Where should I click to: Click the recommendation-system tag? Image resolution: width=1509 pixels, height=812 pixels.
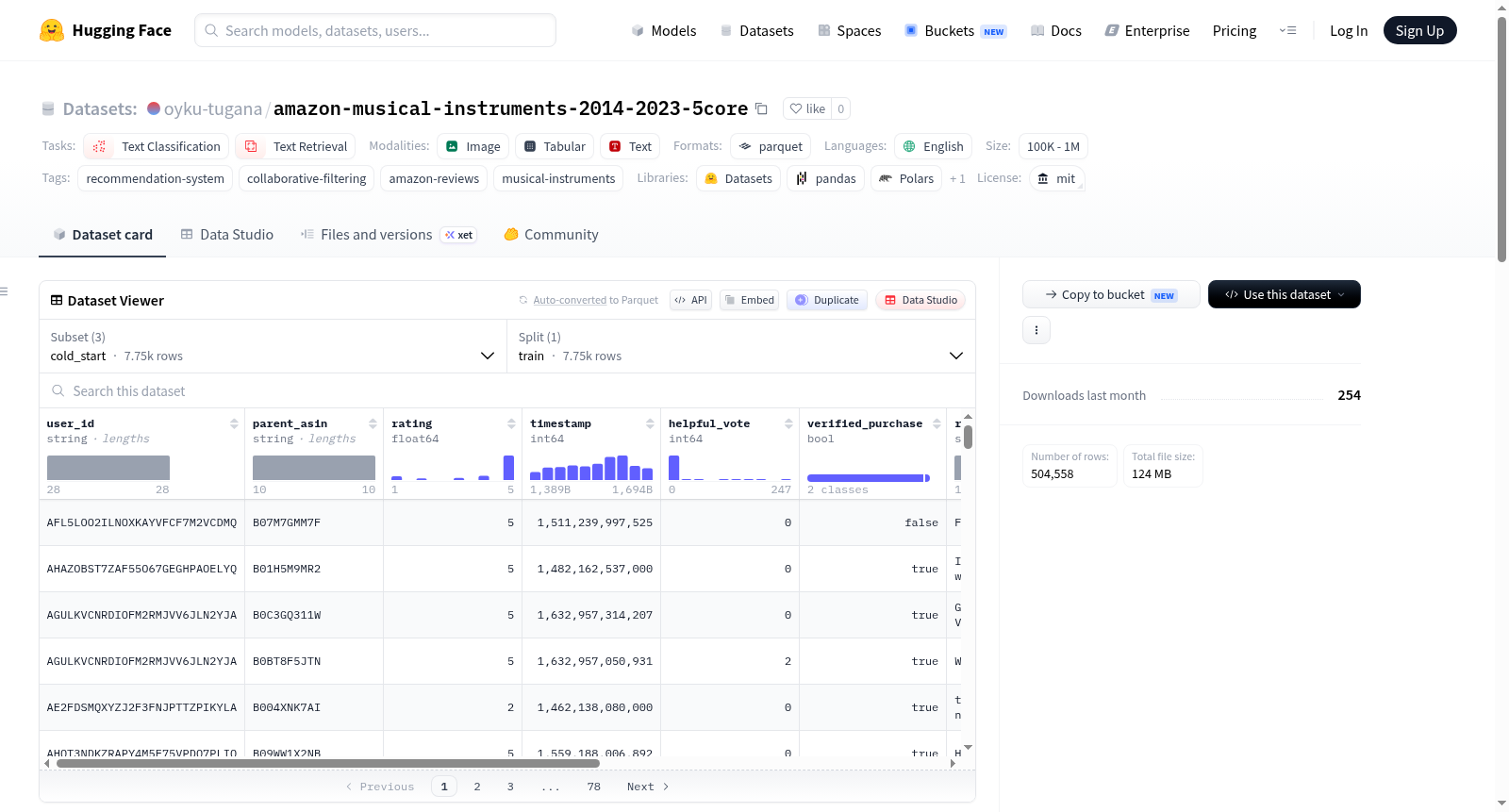pyautogui.click(x=156, y=178)
